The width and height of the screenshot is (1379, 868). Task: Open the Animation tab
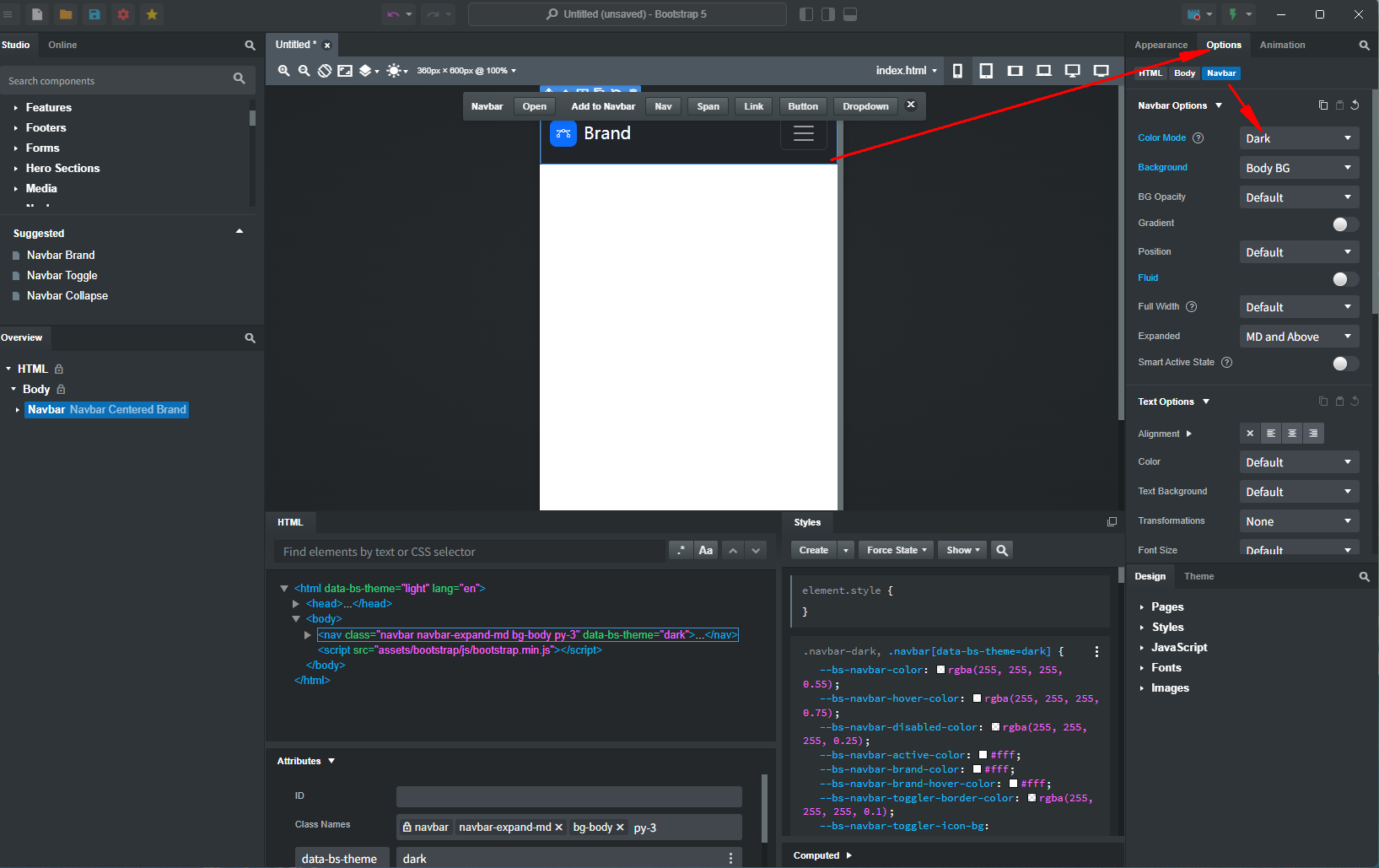(x=1282, y=46)
